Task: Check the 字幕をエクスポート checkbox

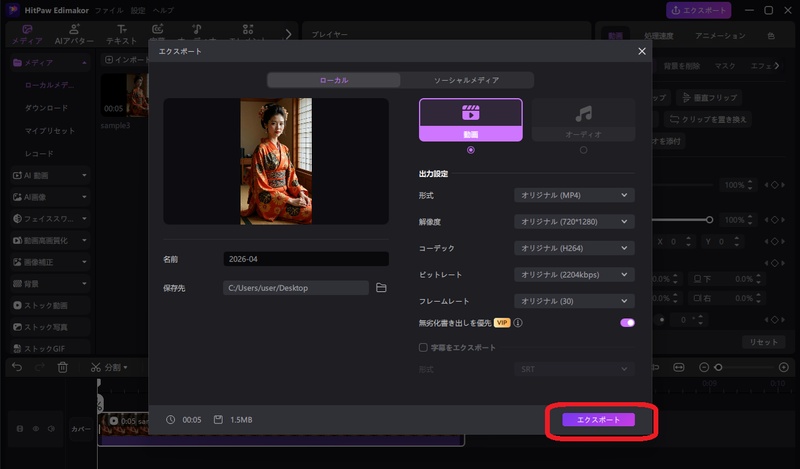Action: (423, 348)
